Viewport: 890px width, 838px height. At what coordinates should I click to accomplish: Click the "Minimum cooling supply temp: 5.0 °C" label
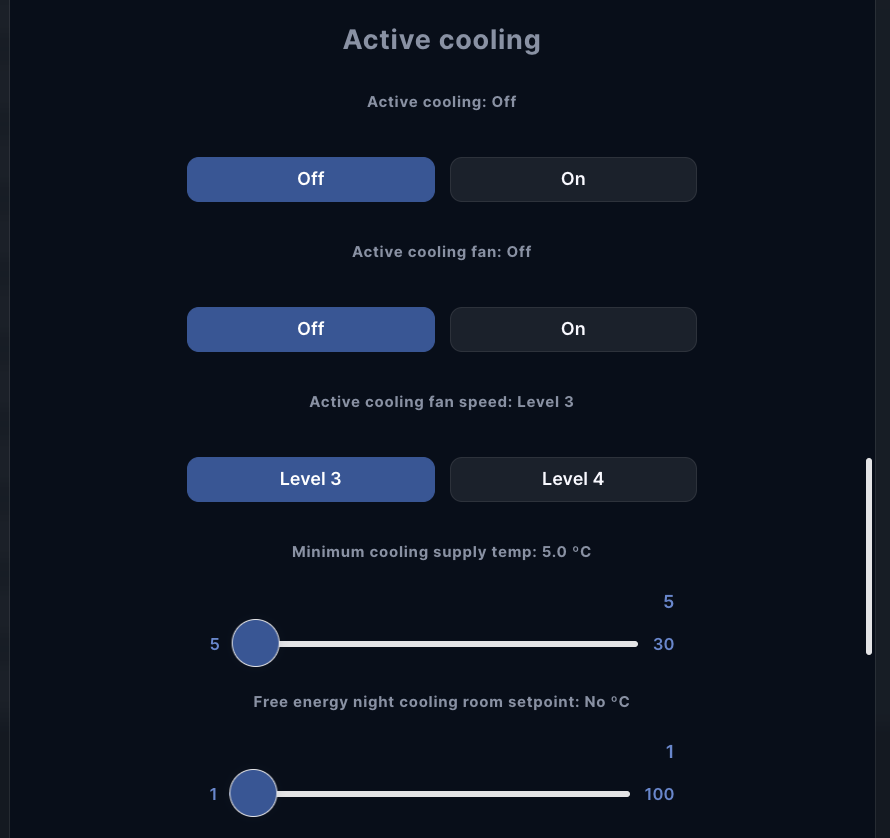tap(442, 552)
